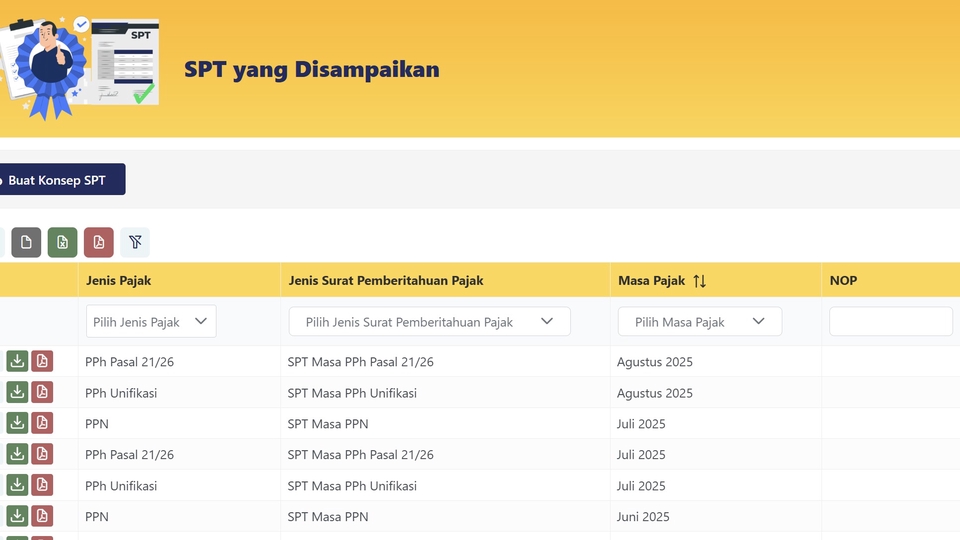This screenshot has height=540, width=960.
Task: Click the gray plain file export icon
Action: (26, 242)
